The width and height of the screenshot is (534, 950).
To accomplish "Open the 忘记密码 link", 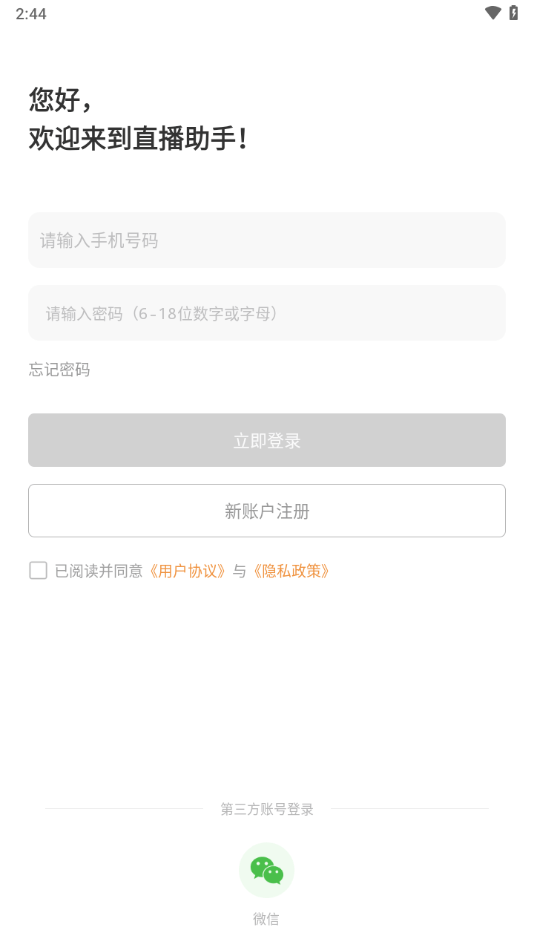I will (x=59, y=370).
